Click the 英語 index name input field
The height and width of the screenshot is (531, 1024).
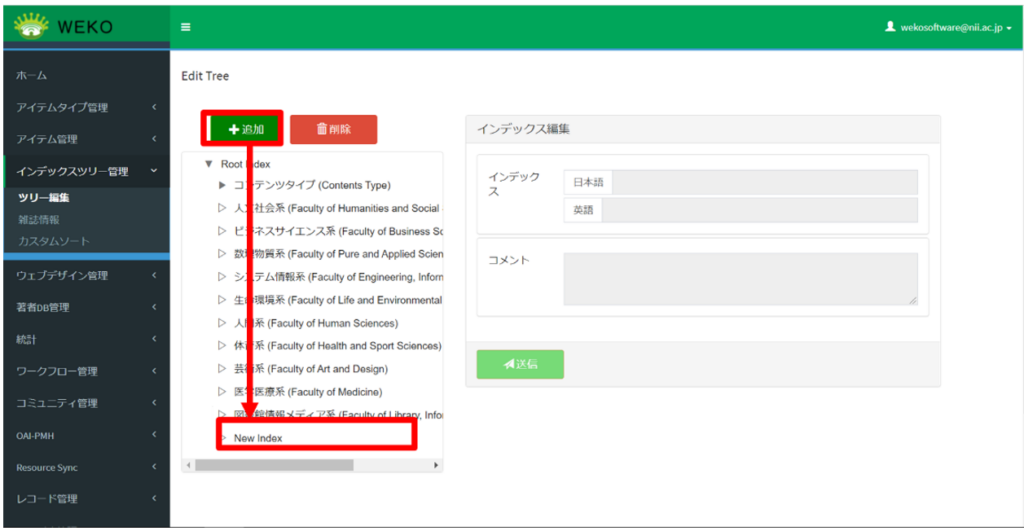[759, 210]
